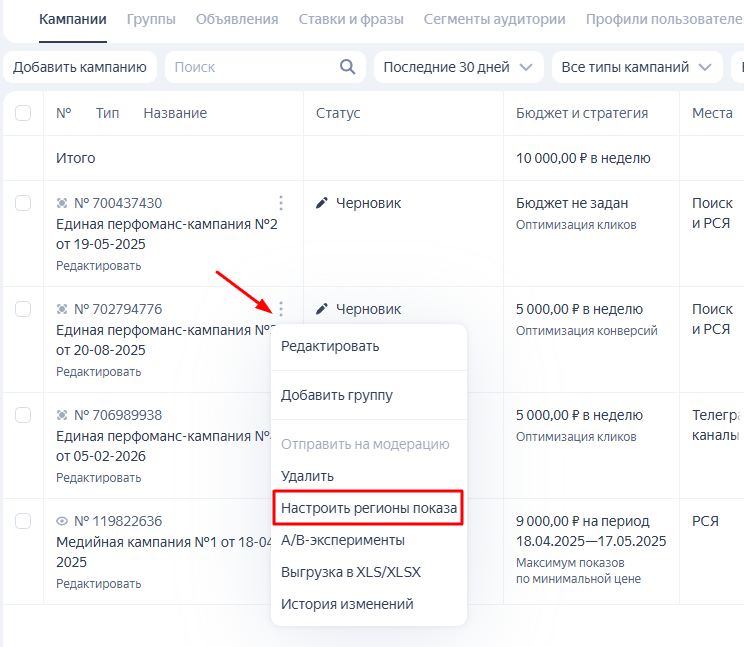The image size is (744, 647).
Task: Click the search magnifier icon
Action: (347, 67)
